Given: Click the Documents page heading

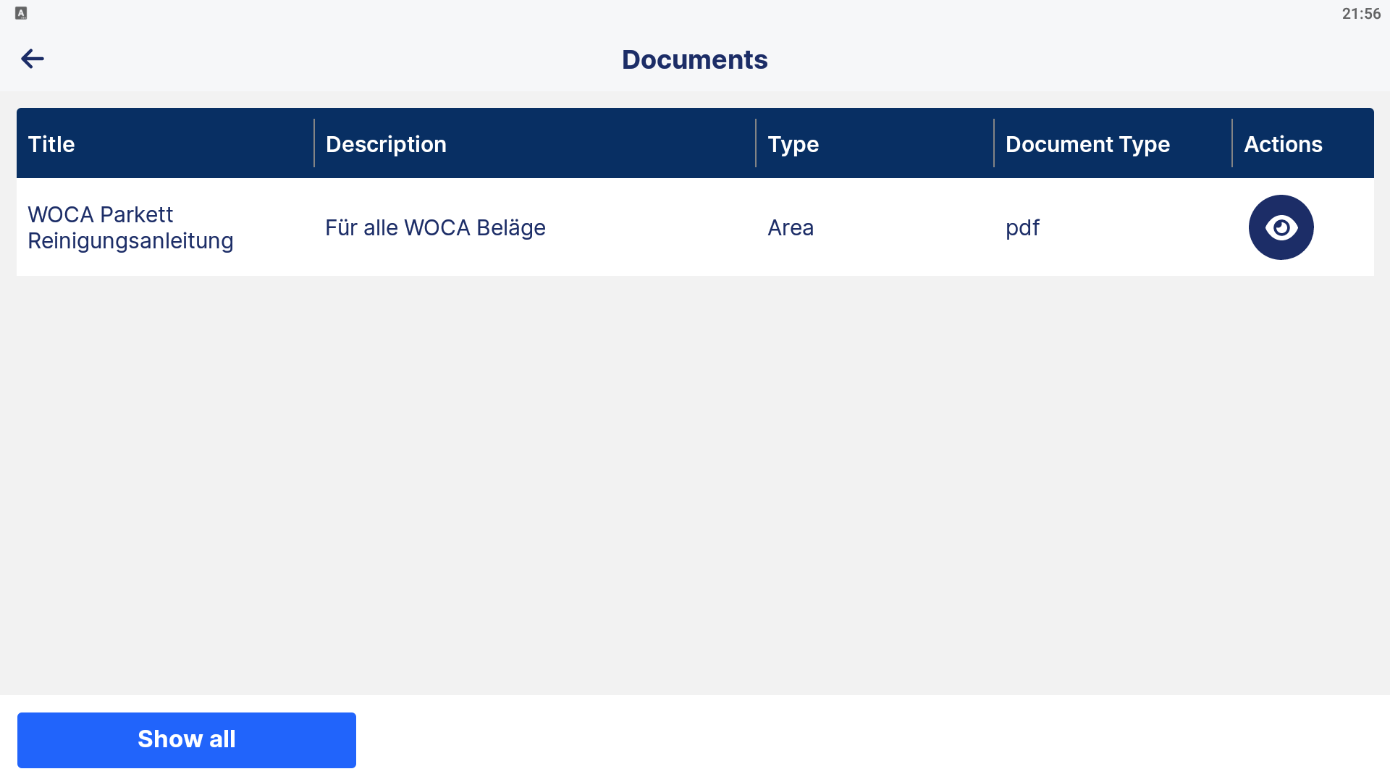Looking at the screenshot, I should (x=695, y=60).
